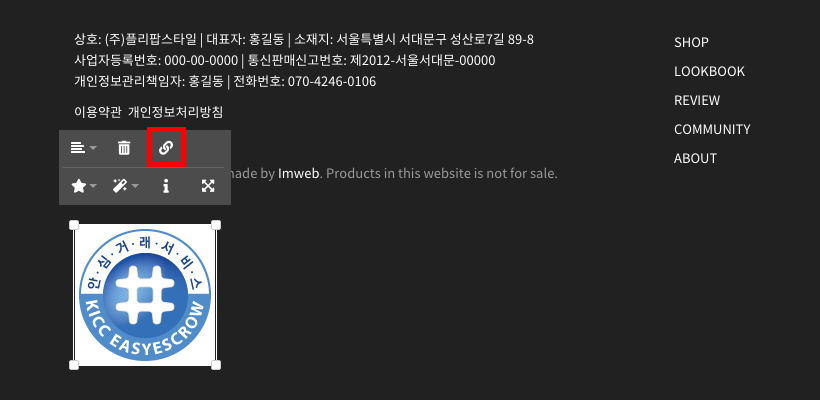Open the magic wand effects dropdown
820x400 pixels.
pos(126,186)
